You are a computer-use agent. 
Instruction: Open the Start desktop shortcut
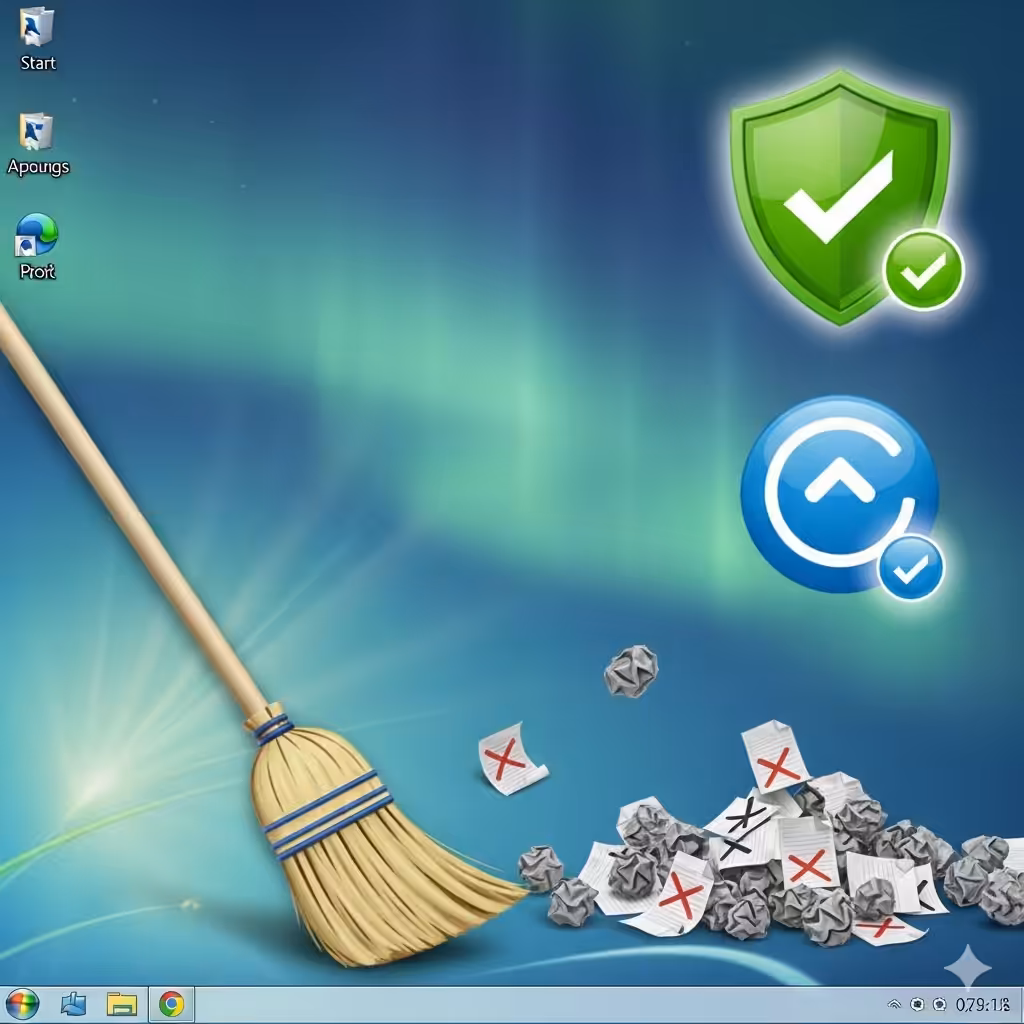[x=37, y=38]
